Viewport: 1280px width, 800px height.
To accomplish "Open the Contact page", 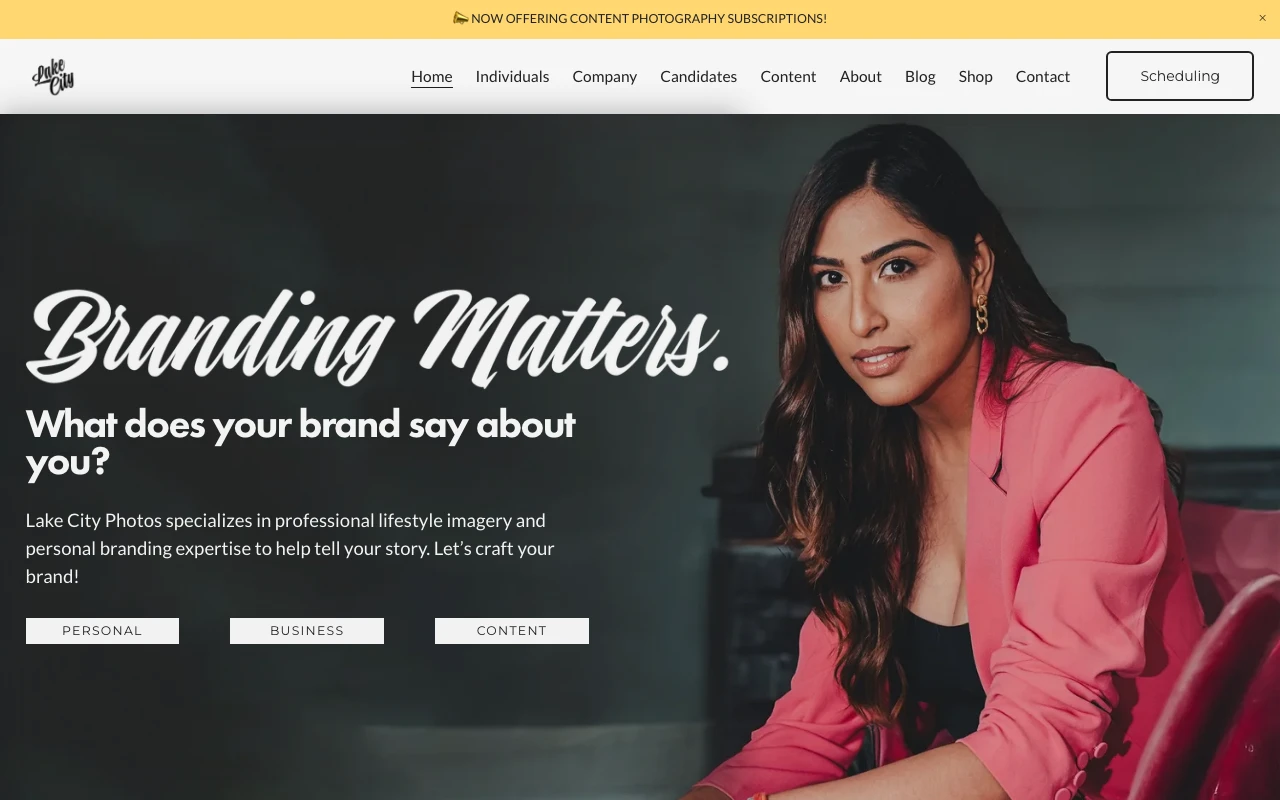I will click(x=1043, y=76).
